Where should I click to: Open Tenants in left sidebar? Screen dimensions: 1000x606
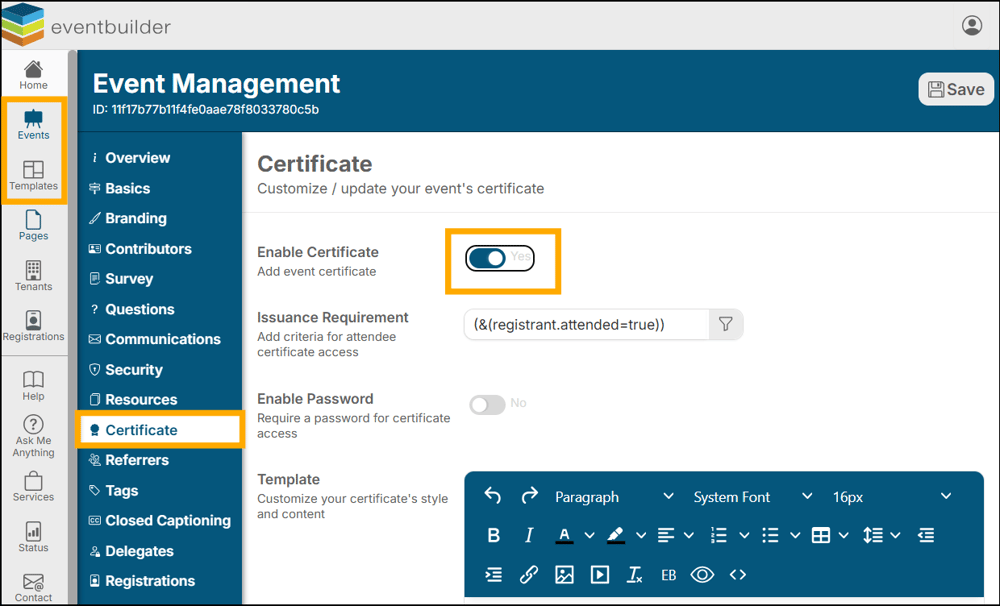tap(33, 276)
